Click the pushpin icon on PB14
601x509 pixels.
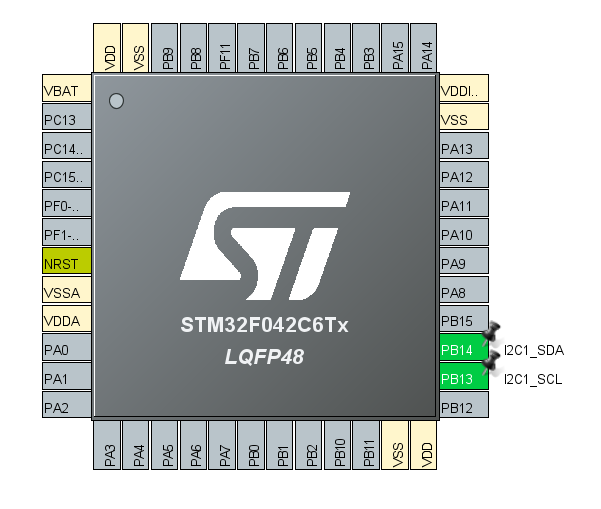click(491, 333)
